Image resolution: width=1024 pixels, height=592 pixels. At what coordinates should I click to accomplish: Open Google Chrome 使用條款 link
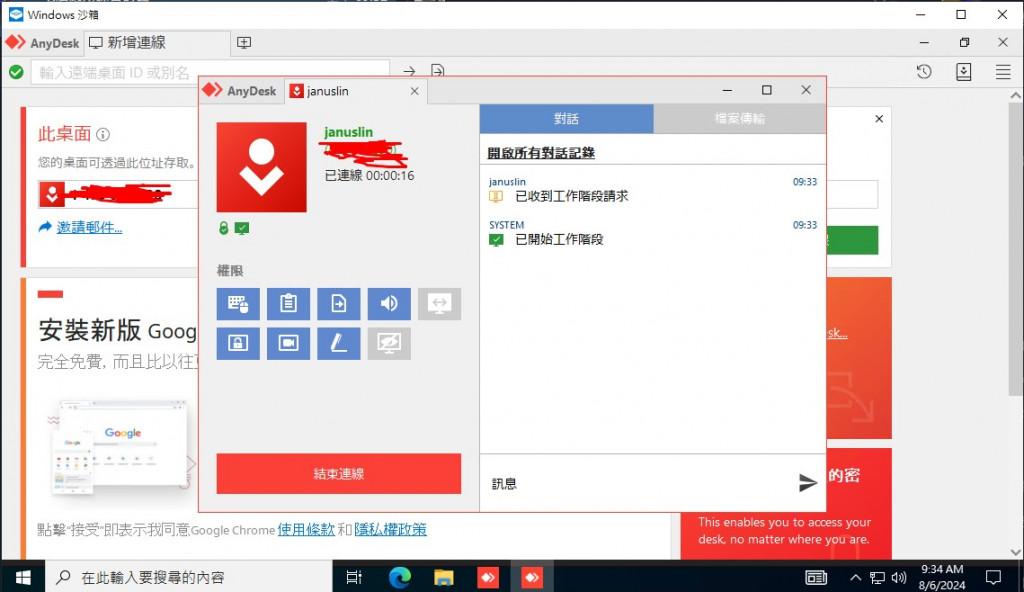pos(306,529)
